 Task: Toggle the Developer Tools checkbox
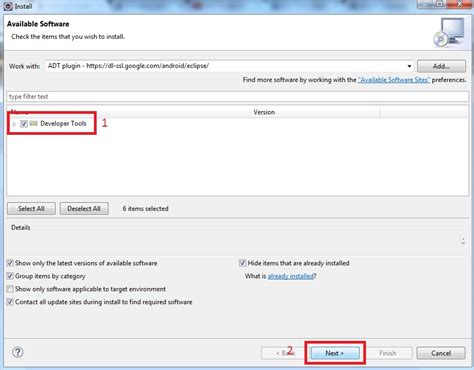pyautogui.click(x=24, y=124)
